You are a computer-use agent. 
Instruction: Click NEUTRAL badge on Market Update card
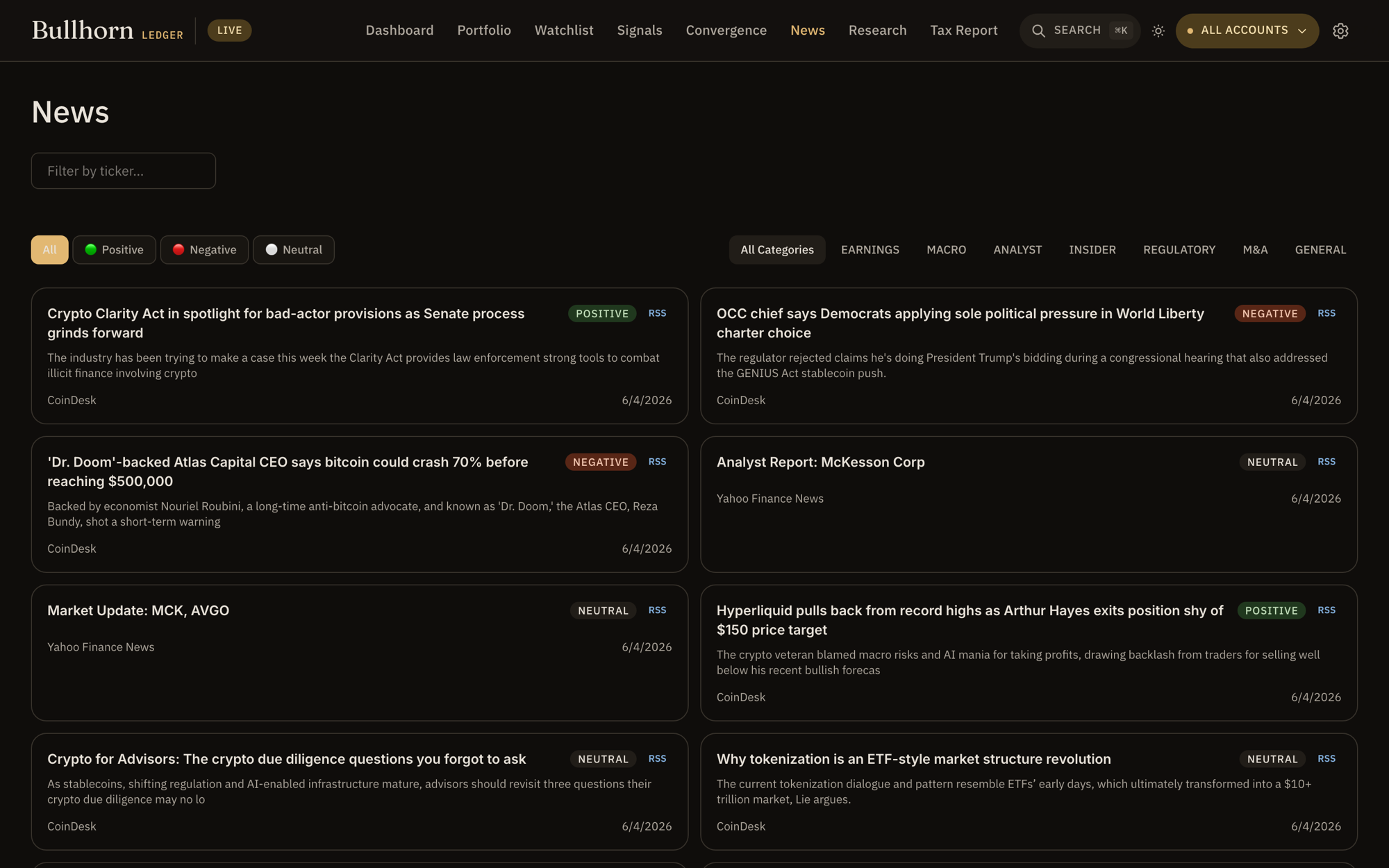[x=603, y=611]
